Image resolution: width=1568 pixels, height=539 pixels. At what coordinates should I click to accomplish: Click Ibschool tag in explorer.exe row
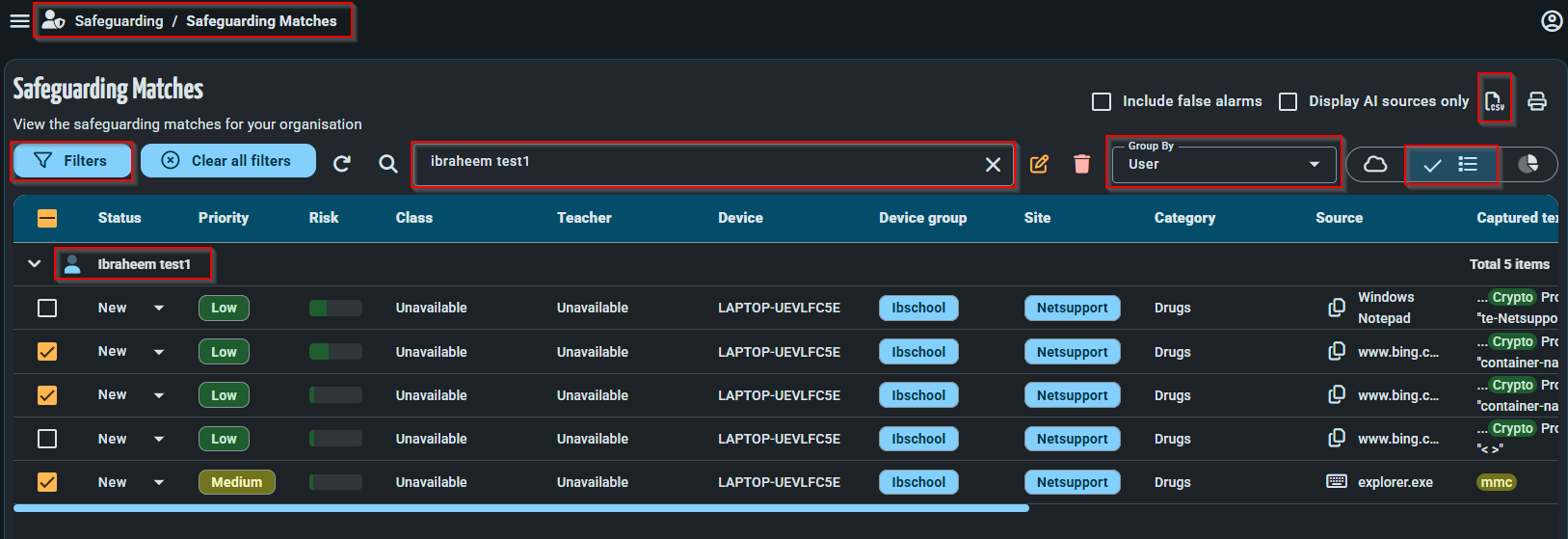click(918, 482)
